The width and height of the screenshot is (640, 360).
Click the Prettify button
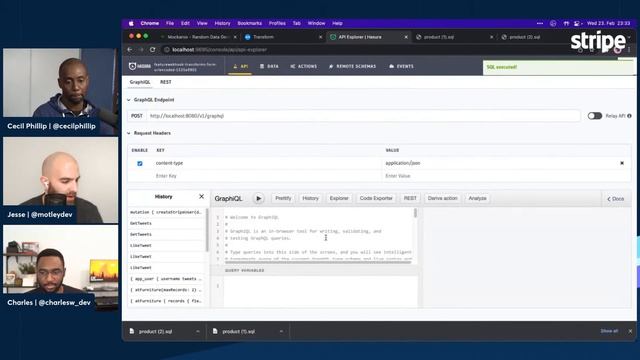tap(283, 198)
